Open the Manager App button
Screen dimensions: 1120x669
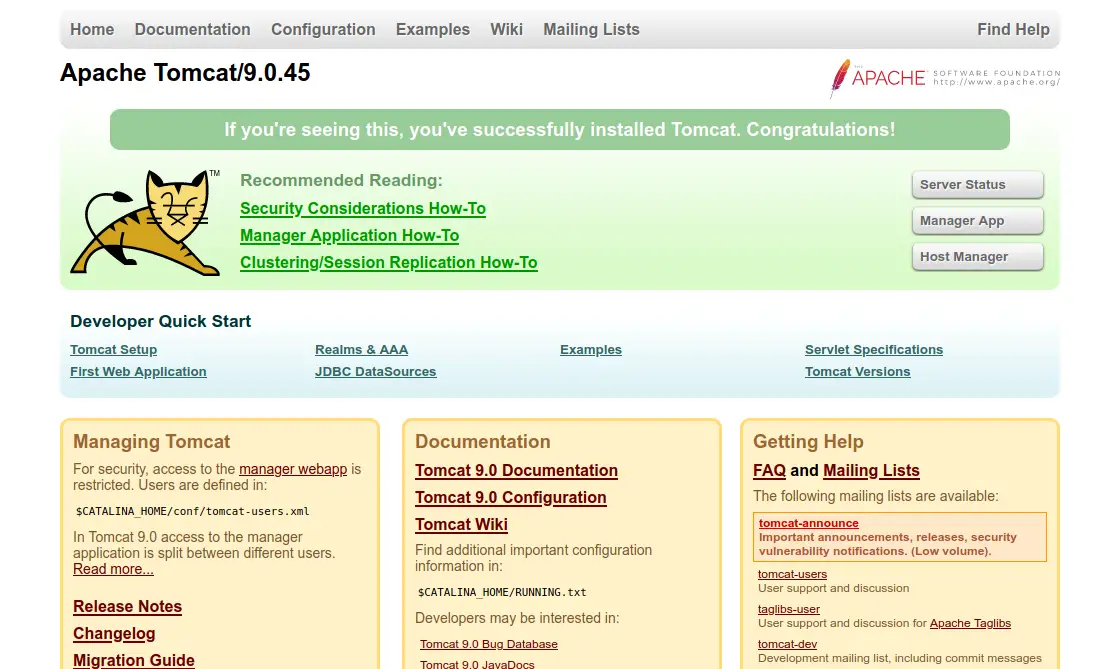click(x=977, y=221)
